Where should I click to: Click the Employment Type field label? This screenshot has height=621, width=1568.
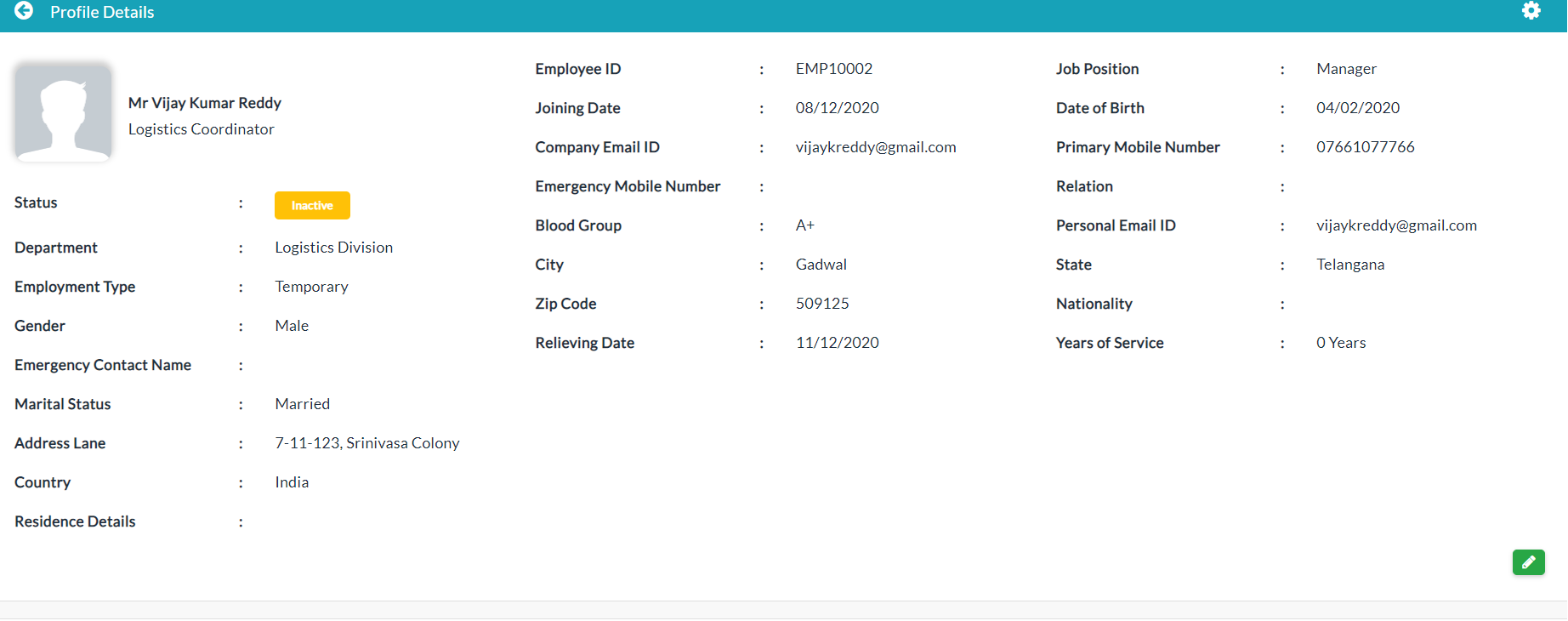tap(75, 287)
